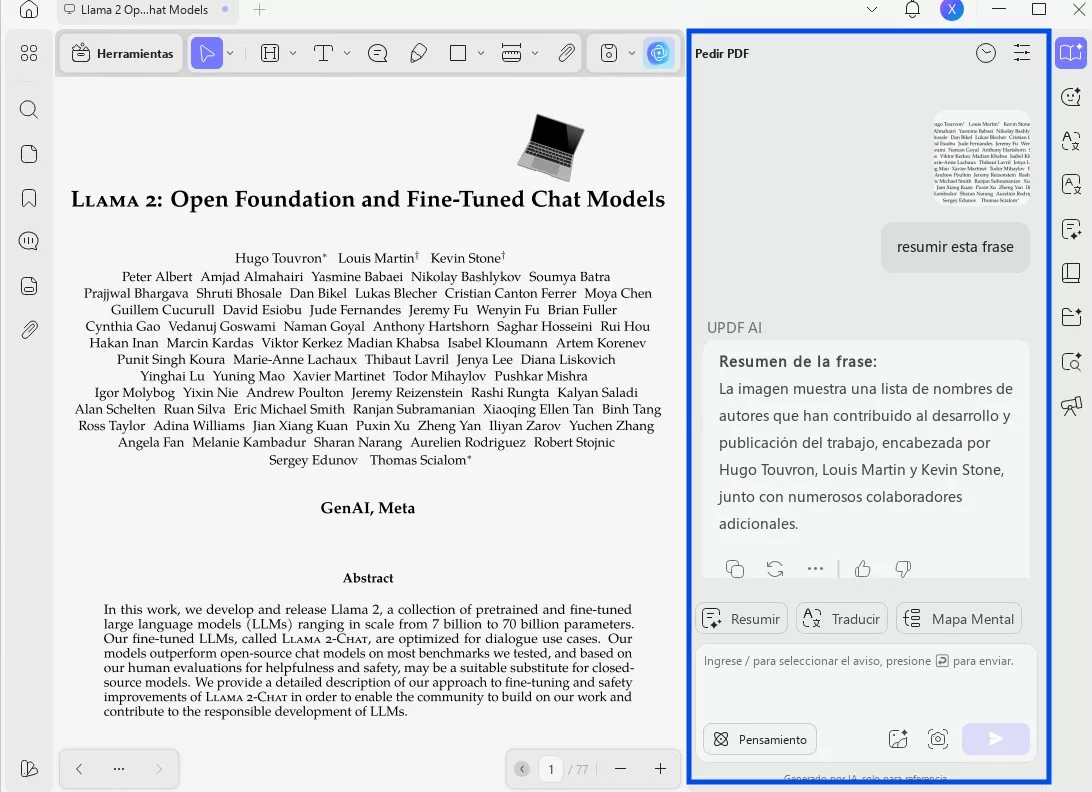
Task: Toggle the UPDF AI assistant toolbar button
Action: tap(658, 53)
